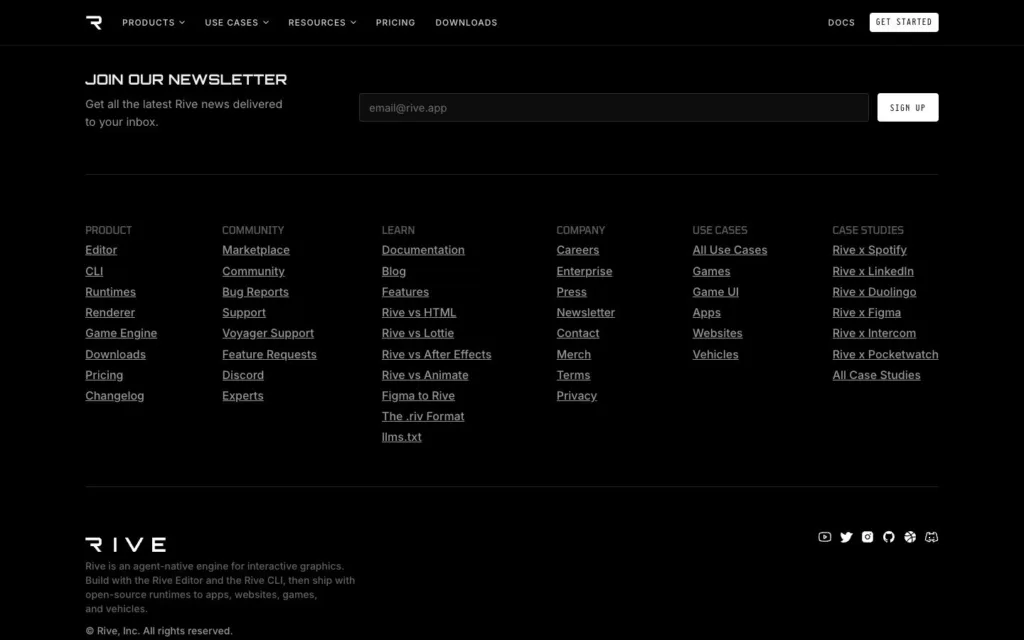Open the Dribbble social icon
The image size is (1024, 640).
pyautogui.click(x=910, y=537)
